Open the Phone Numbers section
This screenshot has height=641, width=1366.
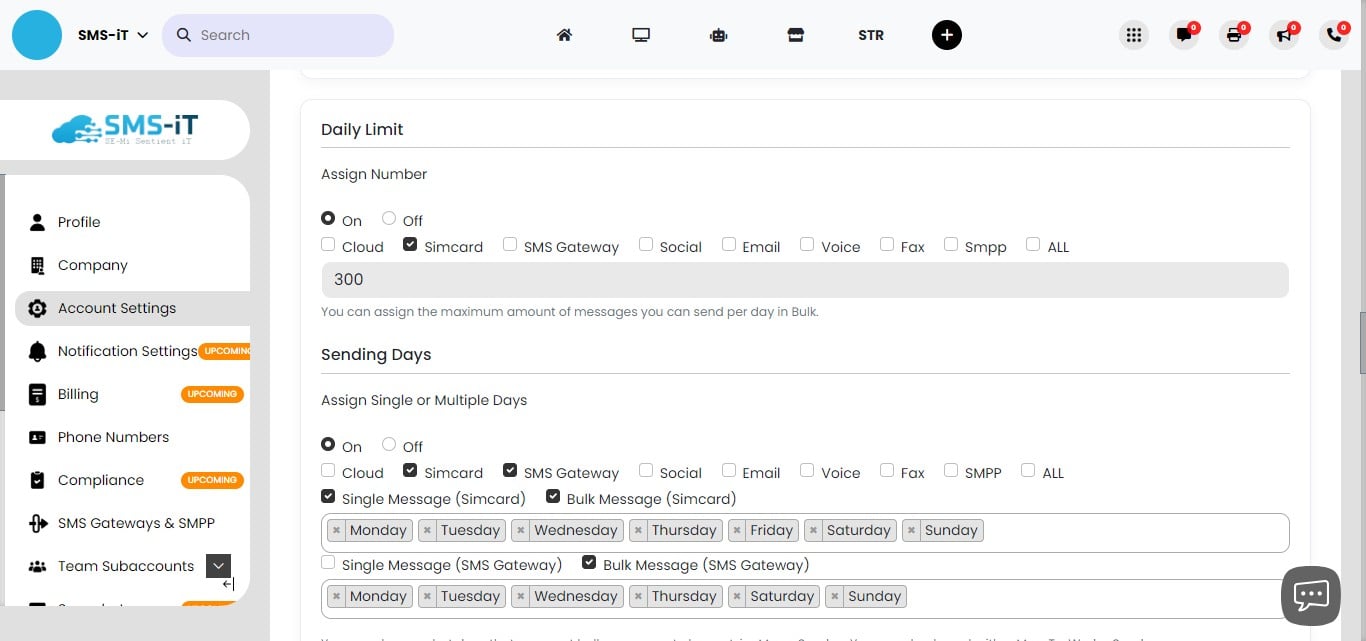pos(114,437)
